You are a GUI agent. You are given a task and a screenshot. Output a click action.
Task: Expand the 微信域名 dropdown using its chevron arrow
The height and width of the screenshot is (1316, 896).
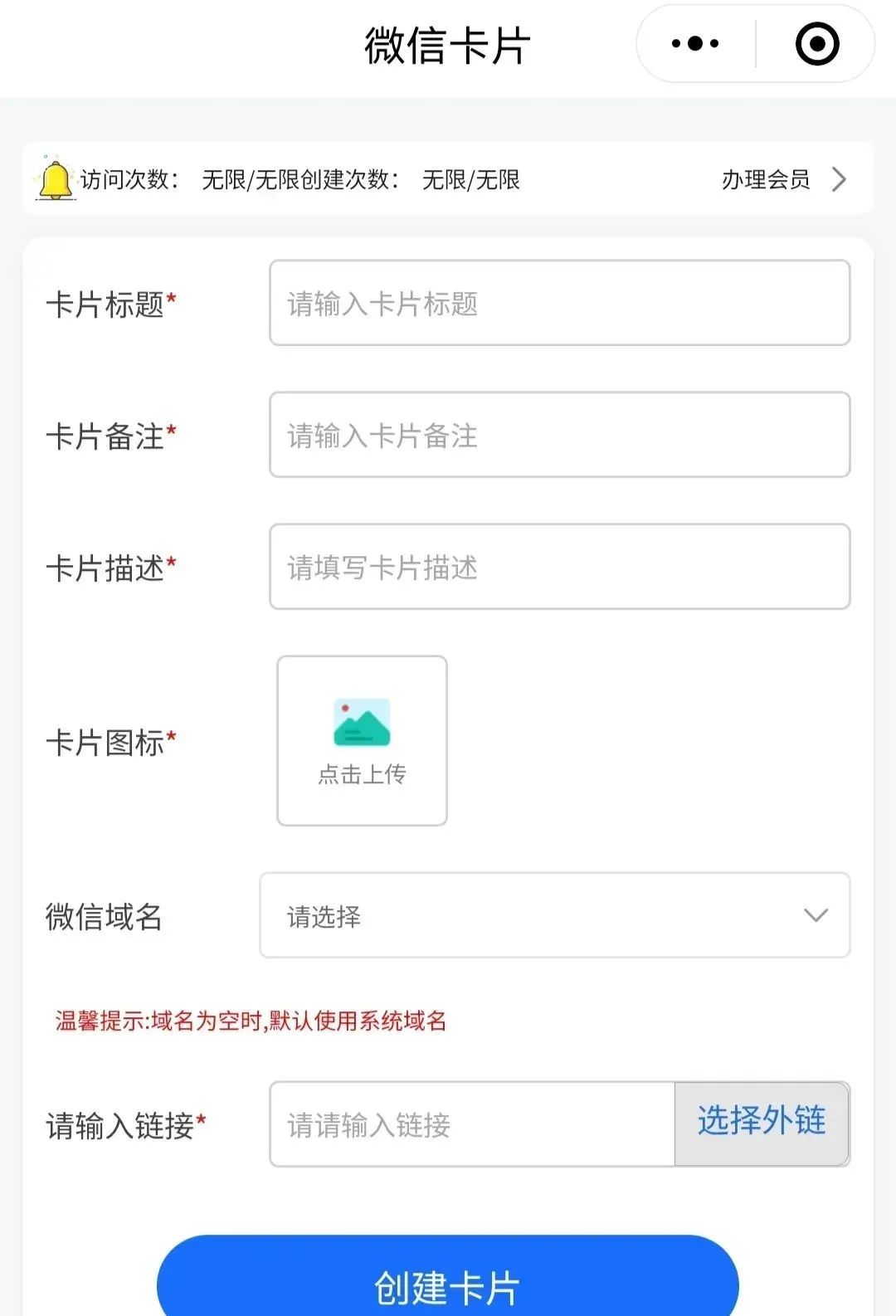[816, 915]
